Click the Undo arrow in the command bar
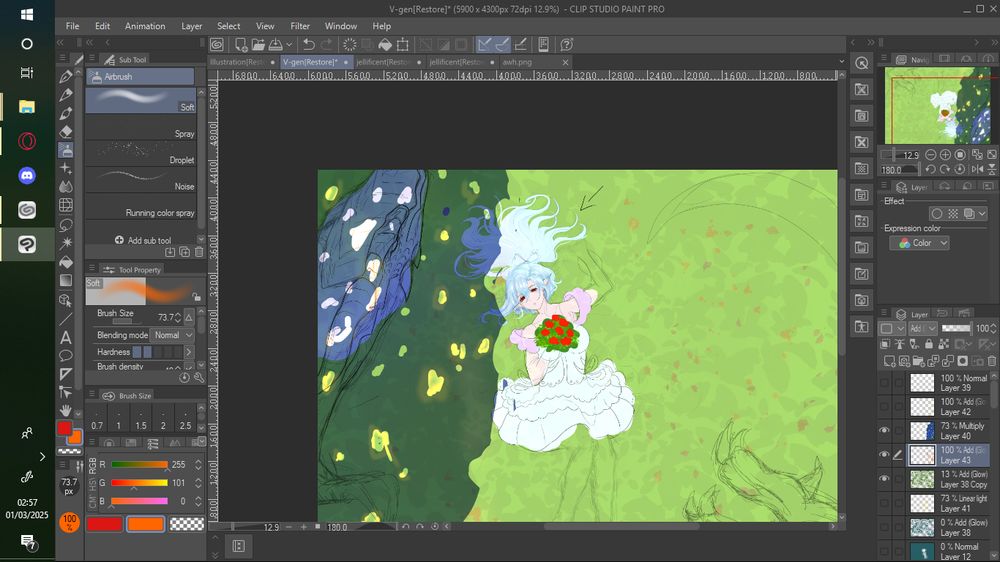This screenshot has height=562, width=1000. 309,44
